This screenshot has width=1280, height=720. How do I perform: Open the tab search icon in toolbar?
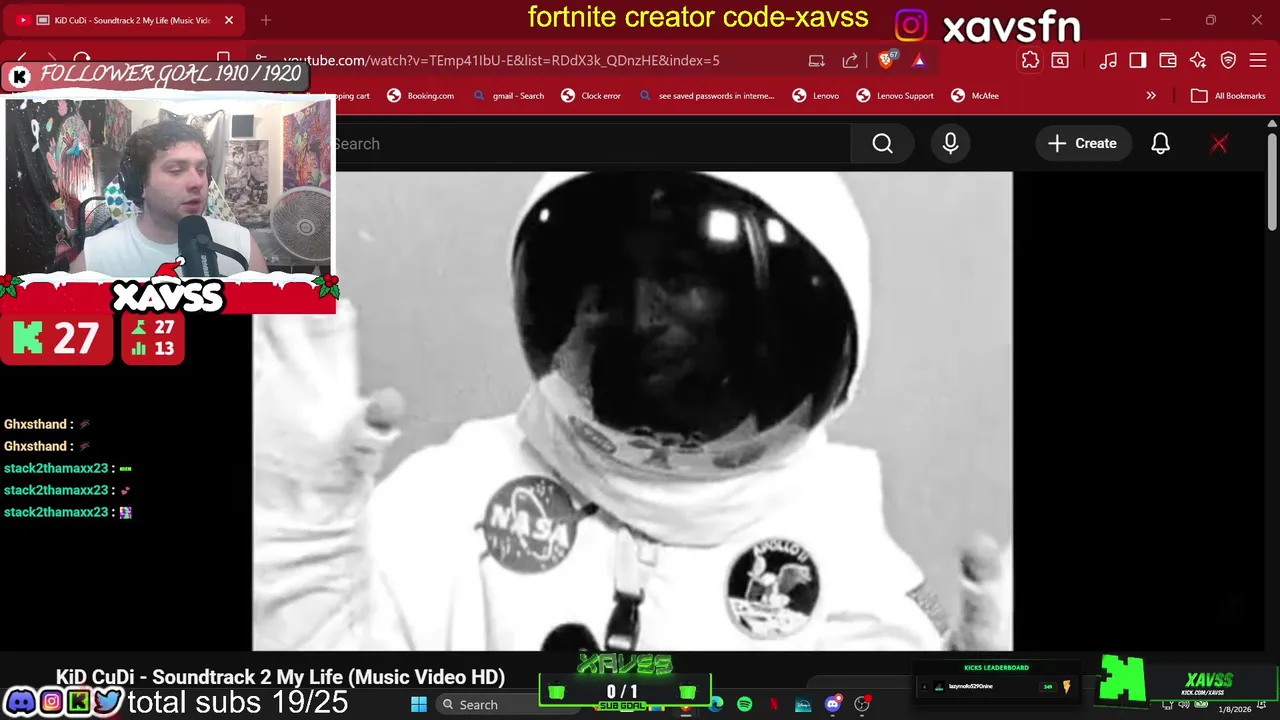pos(1060,60)
